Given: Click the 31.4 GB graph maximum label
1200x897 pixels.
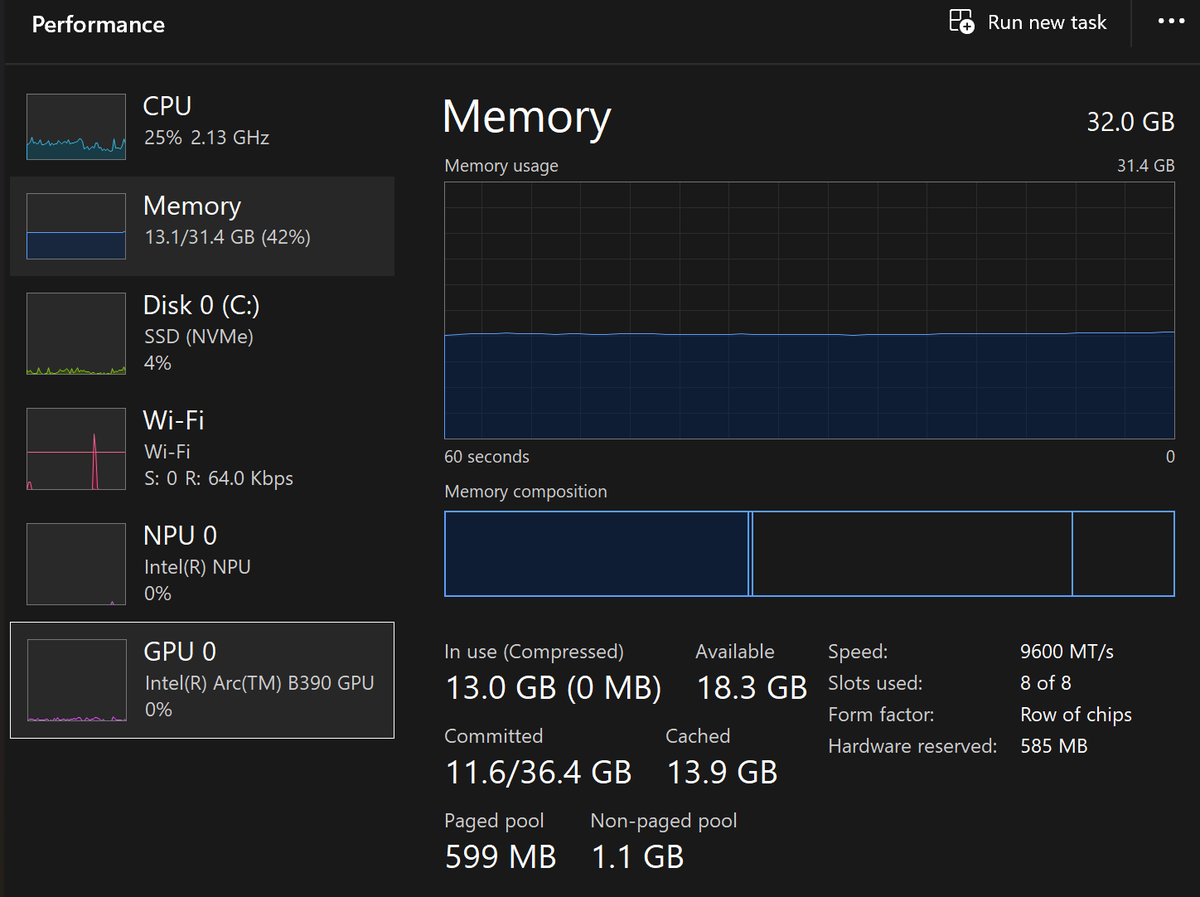Looking at the screenshot, I should coord(1146,166).
